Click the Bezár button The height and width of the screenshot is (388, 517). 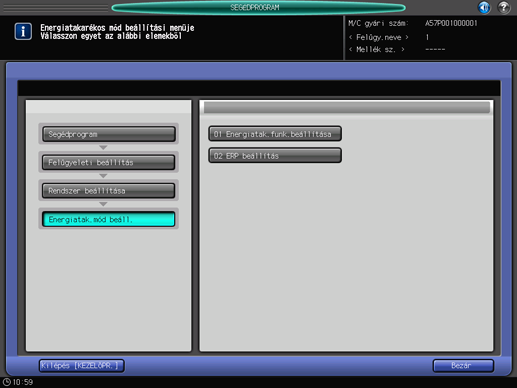pos(463,366)
